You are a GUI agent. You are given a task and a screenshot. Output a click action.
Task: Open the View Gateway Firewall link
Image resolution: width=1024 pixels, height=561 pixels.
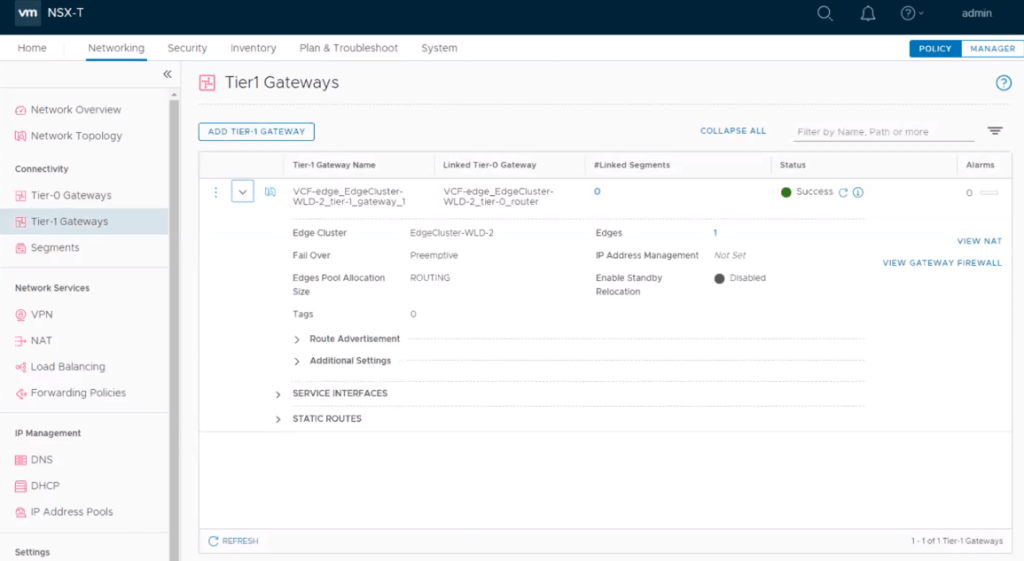(941, 263)
